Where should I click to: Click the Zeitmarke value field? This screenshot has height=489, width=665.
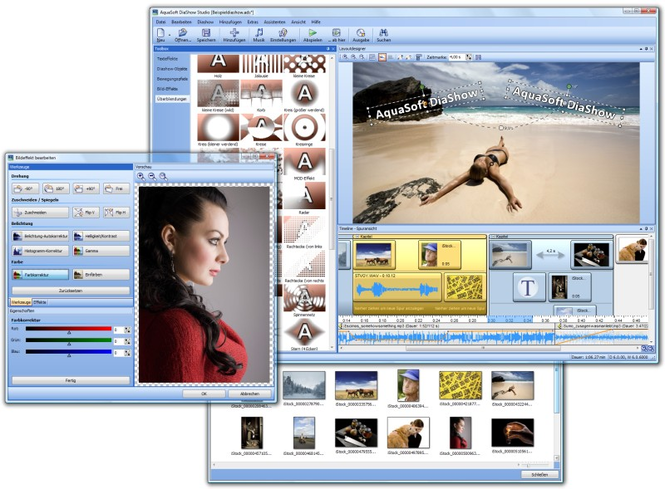coord(456,57)
